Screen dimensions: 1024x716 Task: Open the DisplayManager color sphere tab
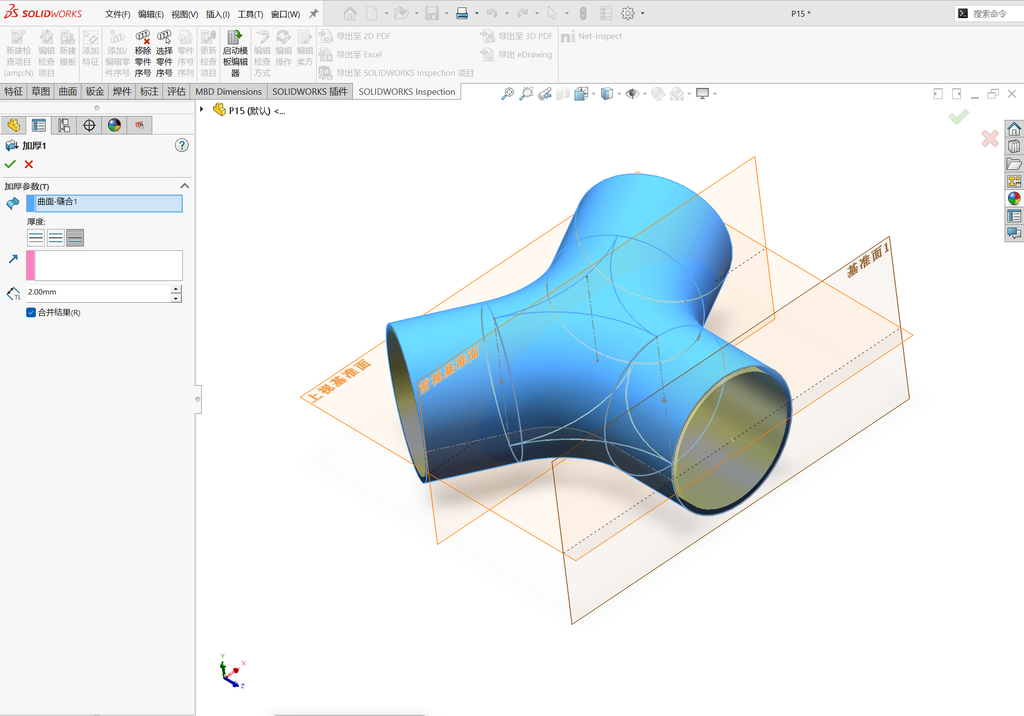pos(115,125)
